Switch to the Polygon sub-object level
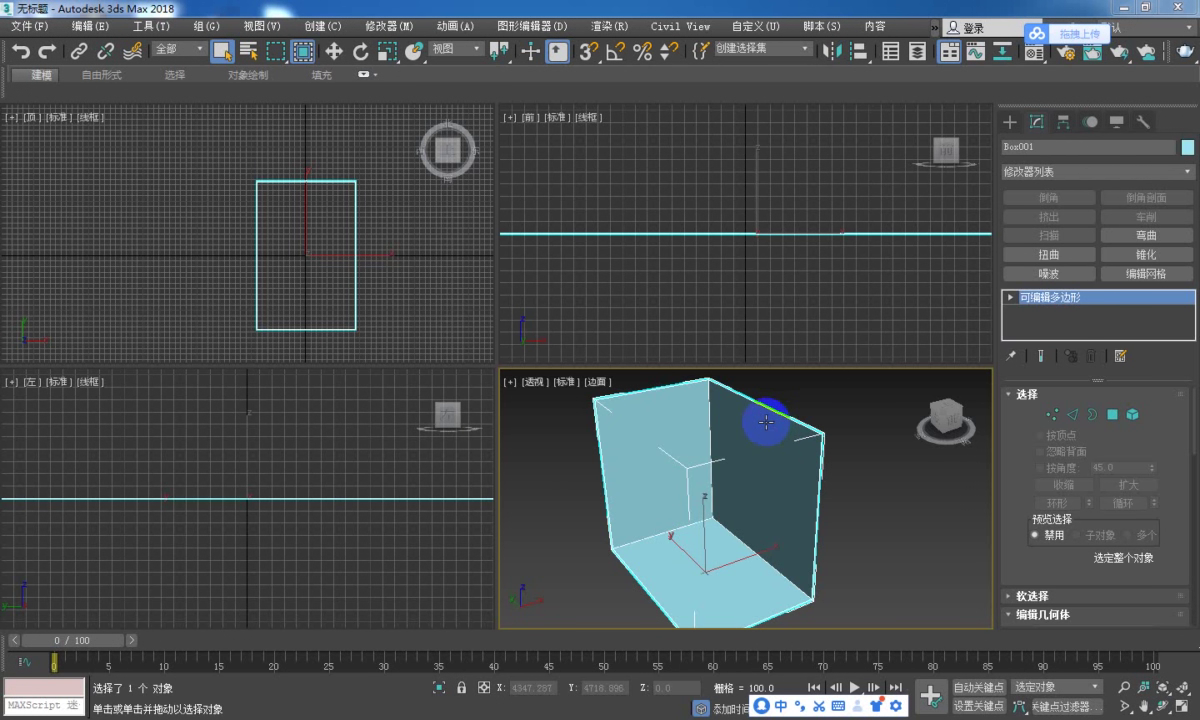 click(1112, 414)
